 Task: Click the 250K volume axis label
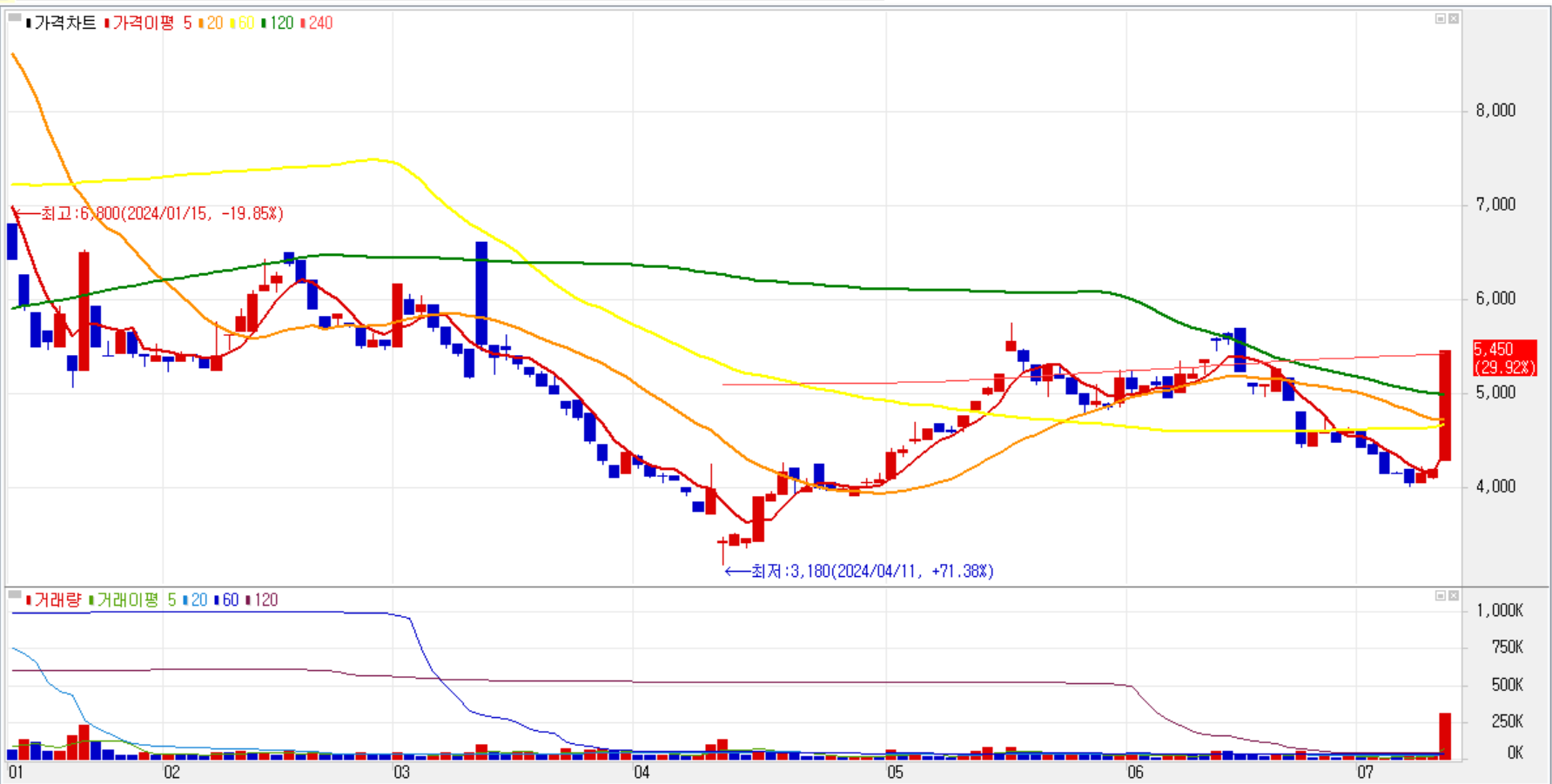coord(1508,721)
